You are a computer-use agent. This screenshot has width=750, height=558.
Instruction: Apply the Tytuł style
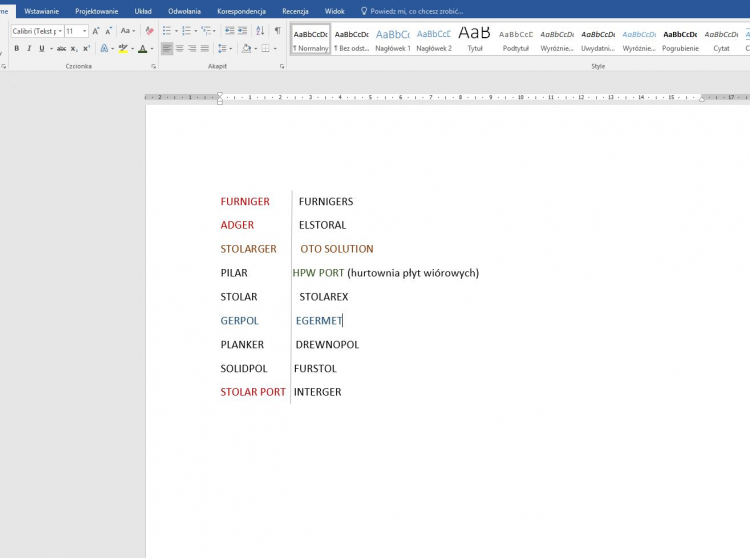[474, 38]
